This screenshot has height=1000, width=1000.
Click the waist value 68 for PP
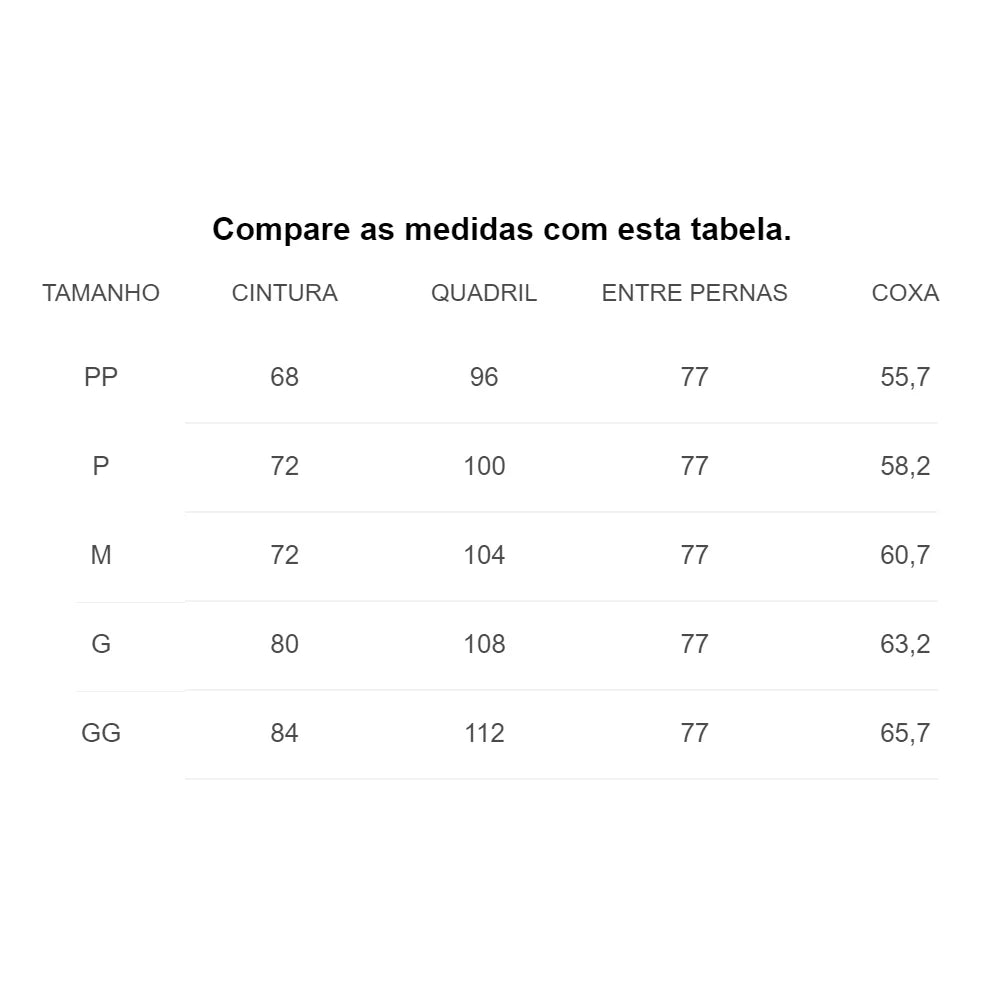pyautogui.click(x=284, y=377)
